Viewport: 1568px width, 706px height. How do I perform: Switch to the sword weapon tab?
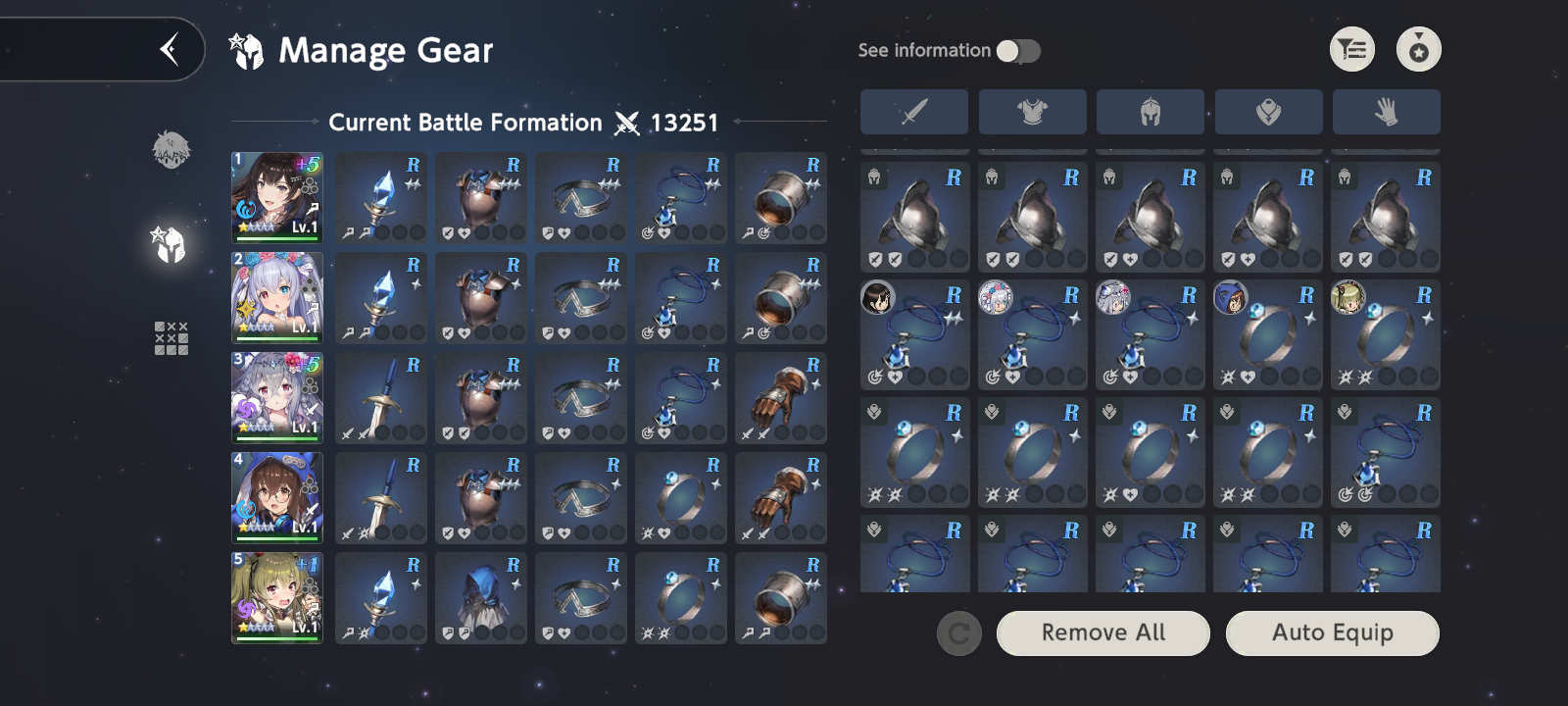point(914,112)
